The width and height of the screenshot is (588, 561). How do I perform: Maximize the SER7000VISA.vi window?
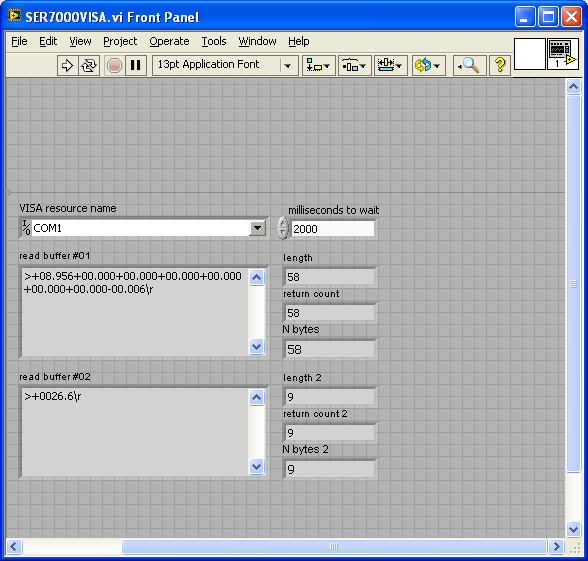click(x=548, y=17)
